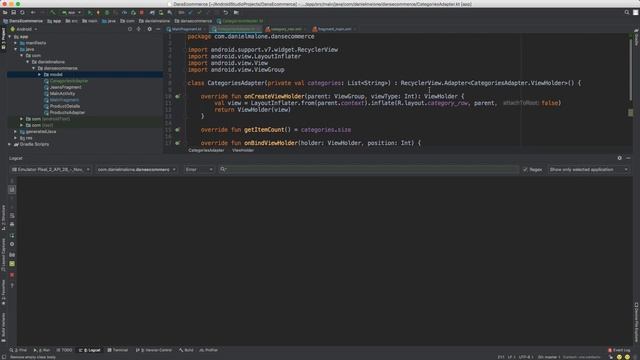Select the danielmalone package folder
Screen dimensions: 640x360
coord(48,62)
